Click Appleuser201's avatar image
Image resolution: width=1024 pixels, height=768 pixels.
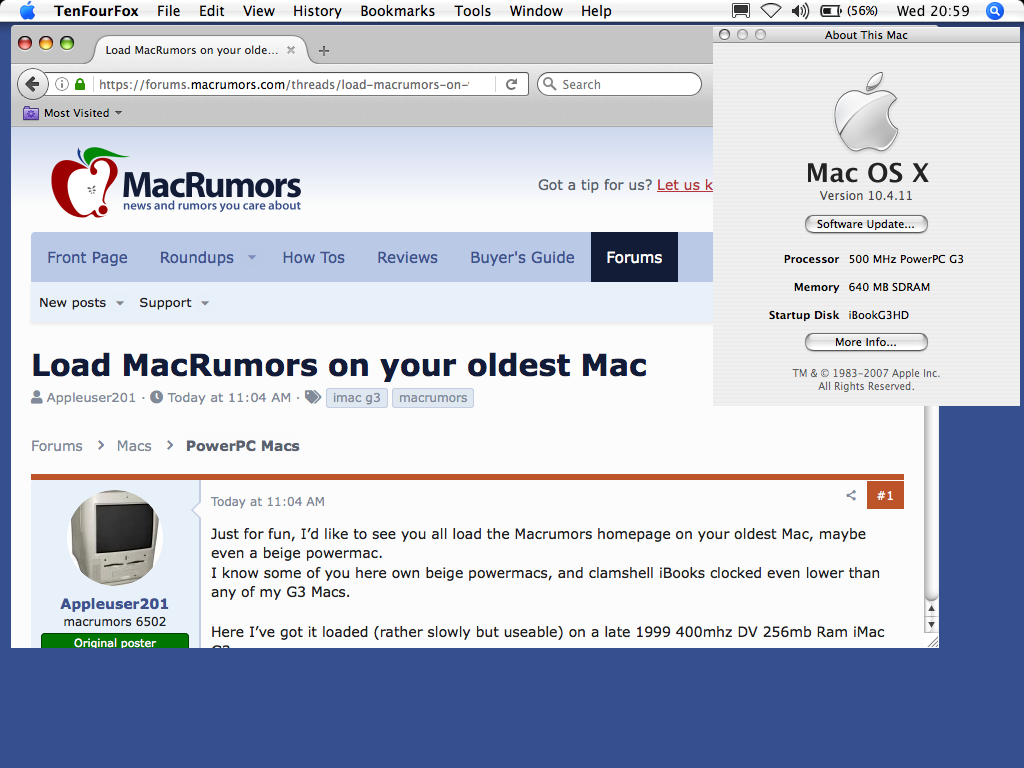click(x=116, y=537)
